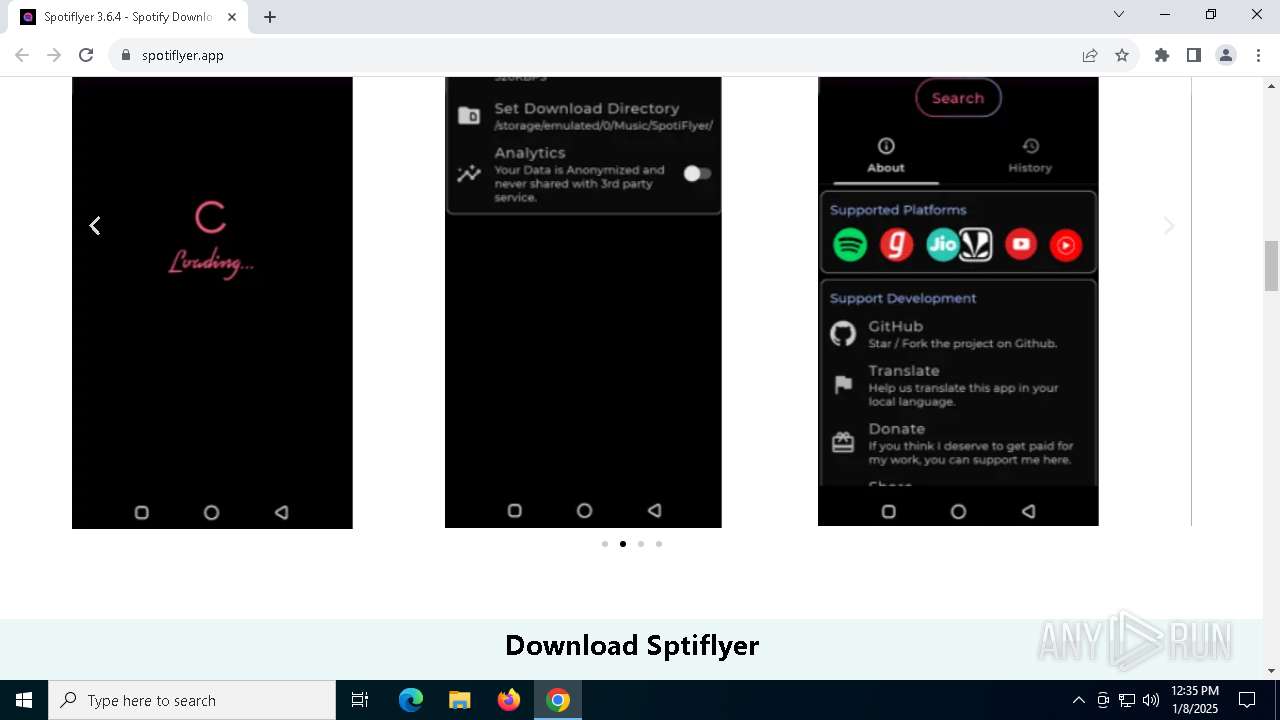
Task: Close the Spotiflyer tab
Action: click(x=232, y=17)
